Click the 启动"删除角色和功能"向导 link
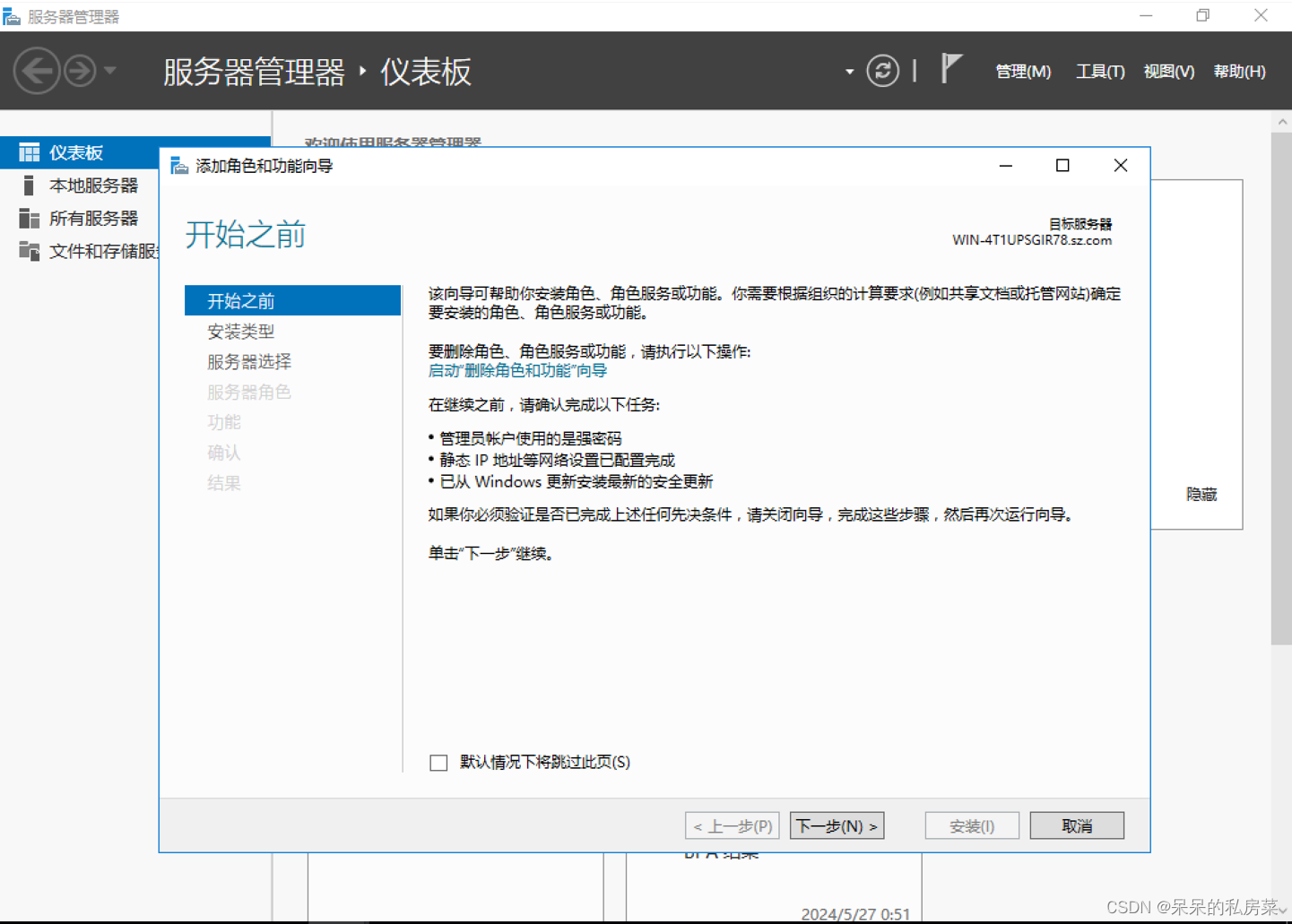 point(517,371)
